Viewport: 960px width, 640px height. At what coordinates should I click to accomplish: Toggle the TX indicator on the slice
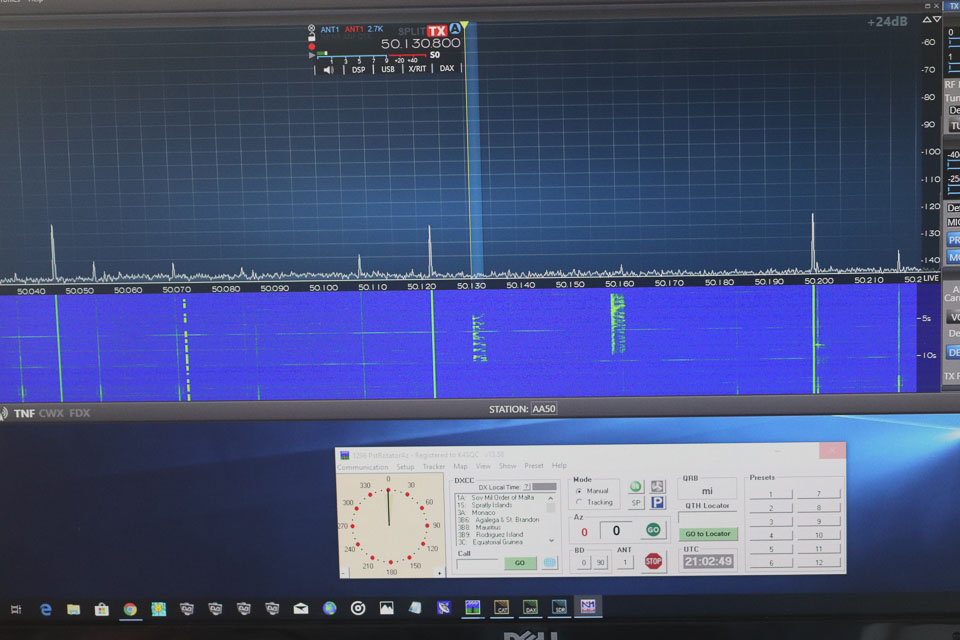[437, 31]
